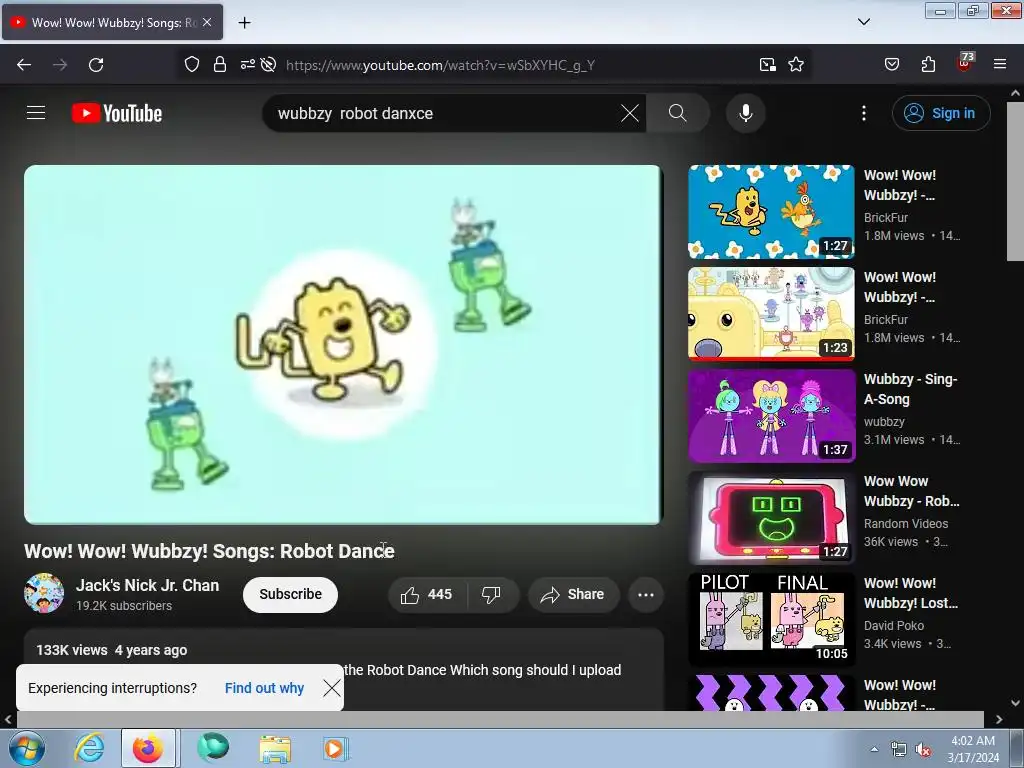Image resolution: width=1024 pixels, height=768 pixels.
Task: Open the media player taskbar icon
Action: pyautogui.click(x=336, y=748)
